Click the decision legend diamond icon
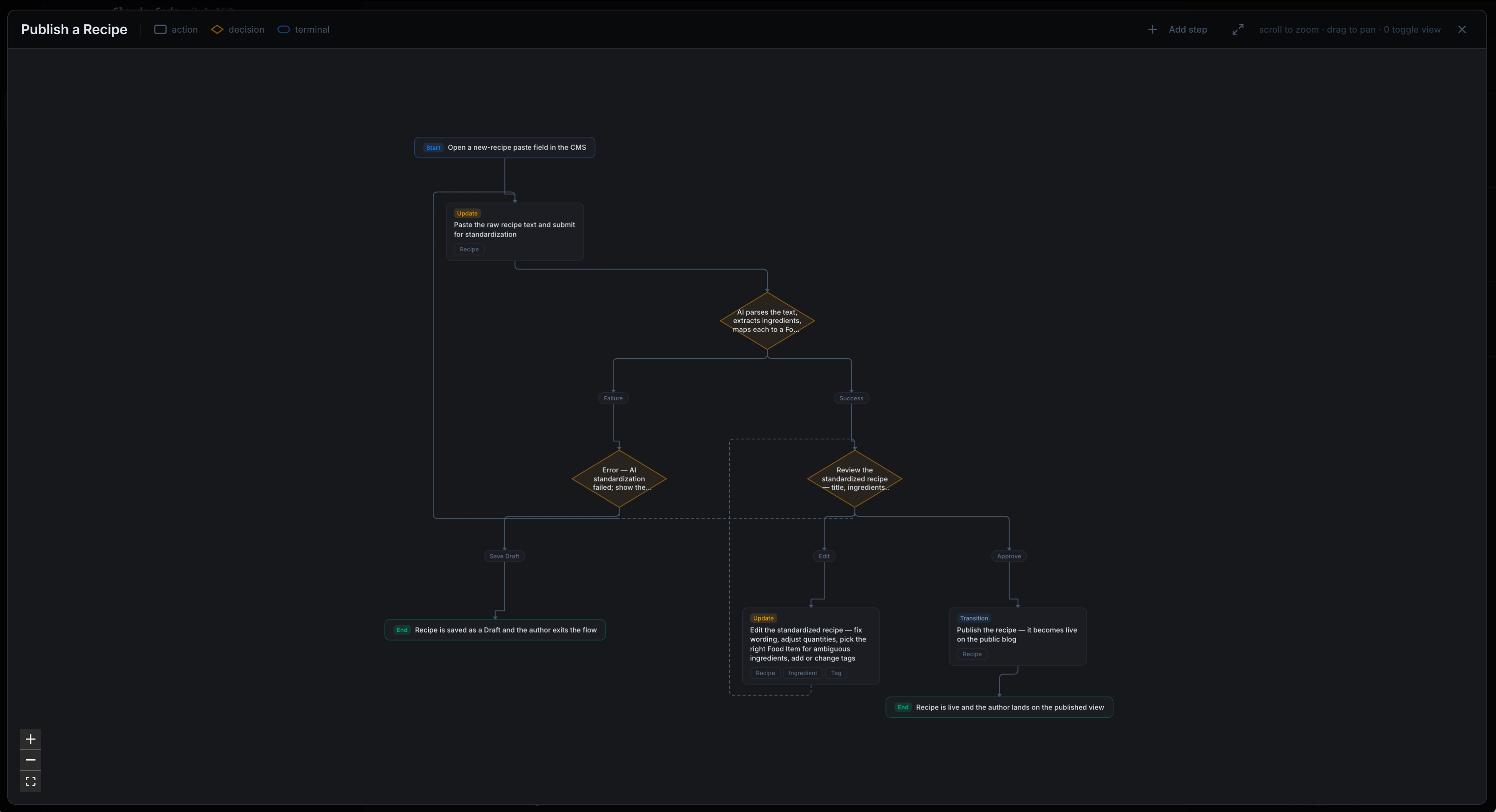This screenshot has width=1496, height=812. (217, 30)
